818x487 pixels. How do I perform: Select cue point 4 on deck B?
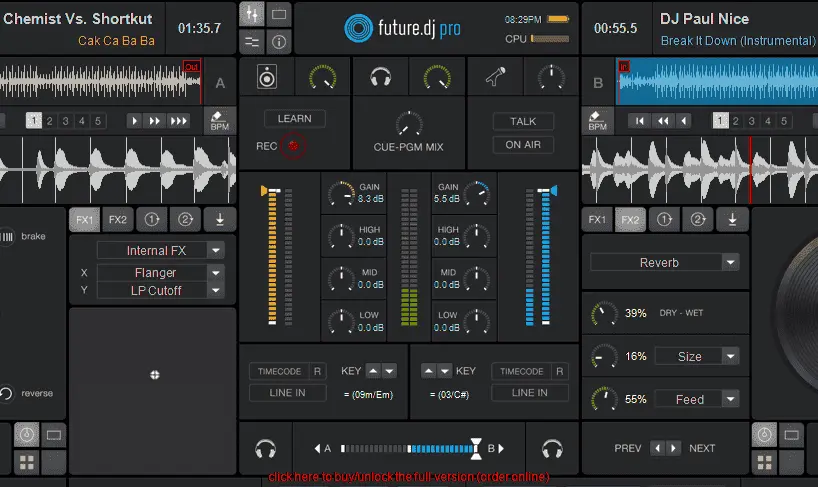pos(767,121)
